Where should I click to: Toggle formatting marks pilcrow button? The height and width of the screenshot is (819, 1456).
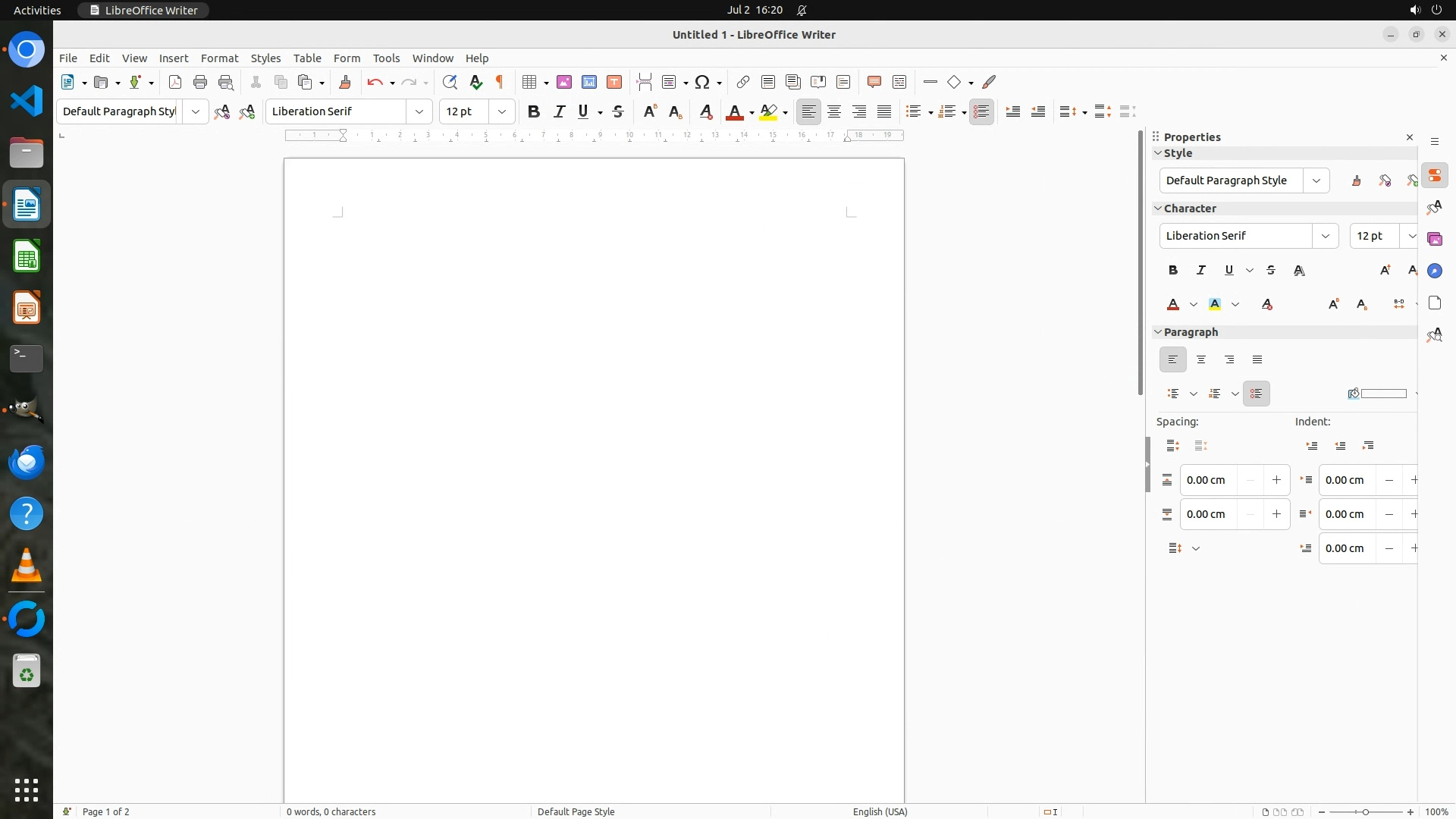(x=500, y=82)
